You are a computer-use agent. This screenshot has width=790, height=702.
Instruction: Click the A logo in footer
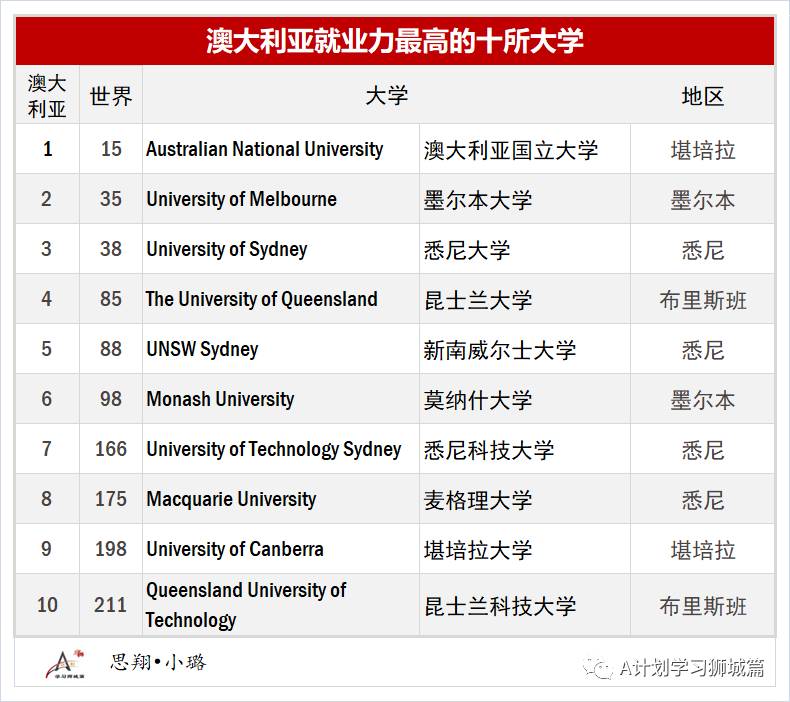coord(64,664)
